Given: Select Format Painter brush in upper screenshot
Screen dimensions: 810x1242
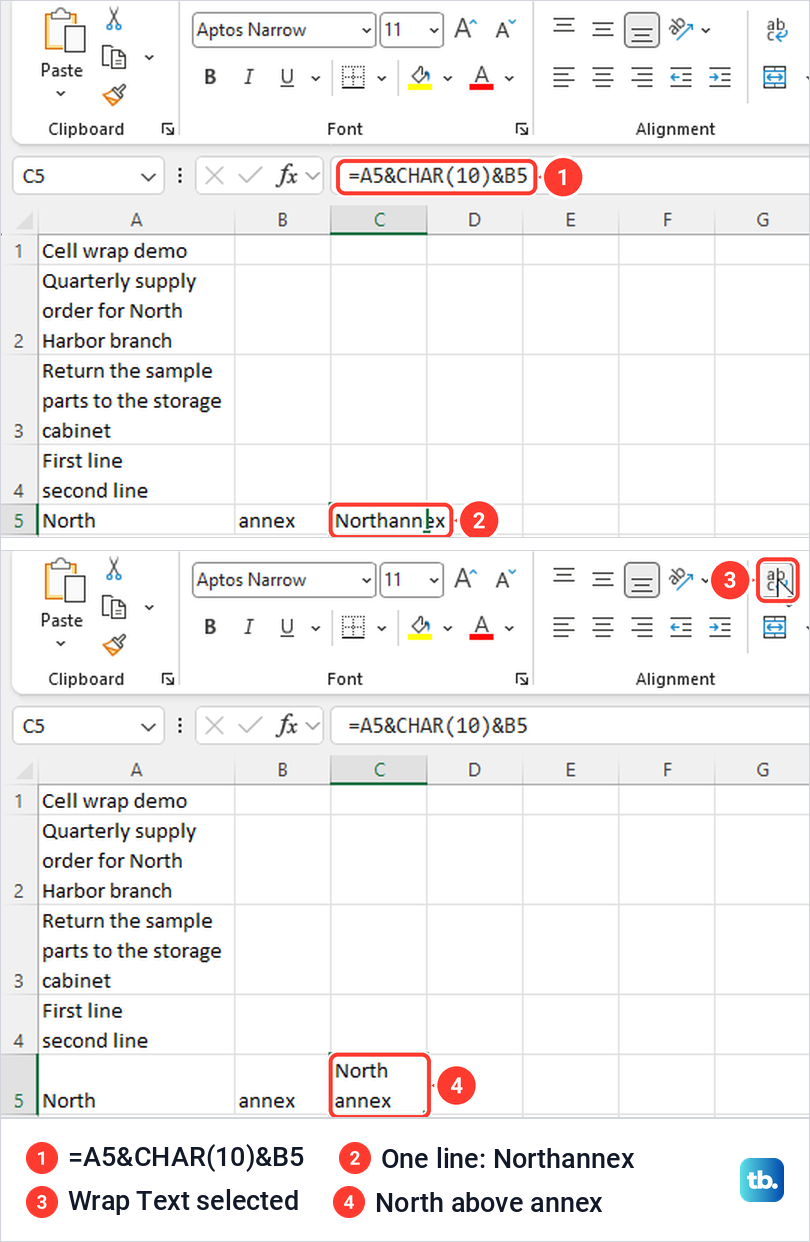Looking at the screenshot, I should (x=114, y=95).
